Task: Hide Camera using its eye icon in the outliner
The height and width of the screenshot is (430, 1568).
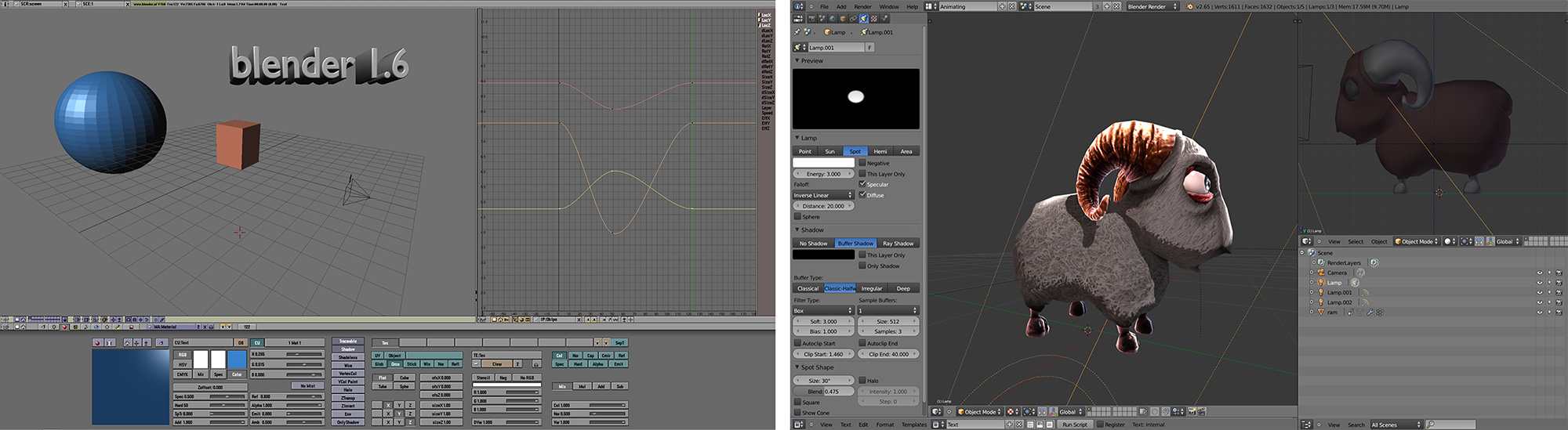Action: point(1540,273)
